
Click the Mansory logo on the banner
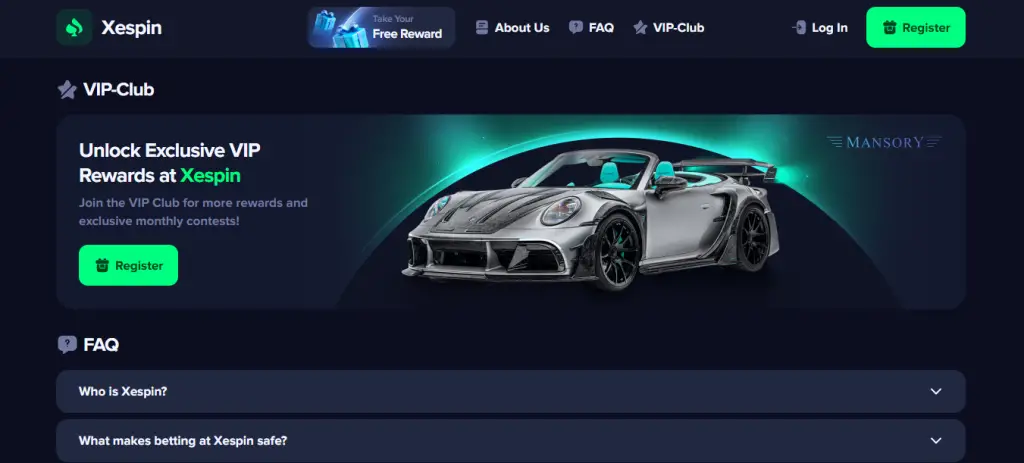(x=884, y=142)
